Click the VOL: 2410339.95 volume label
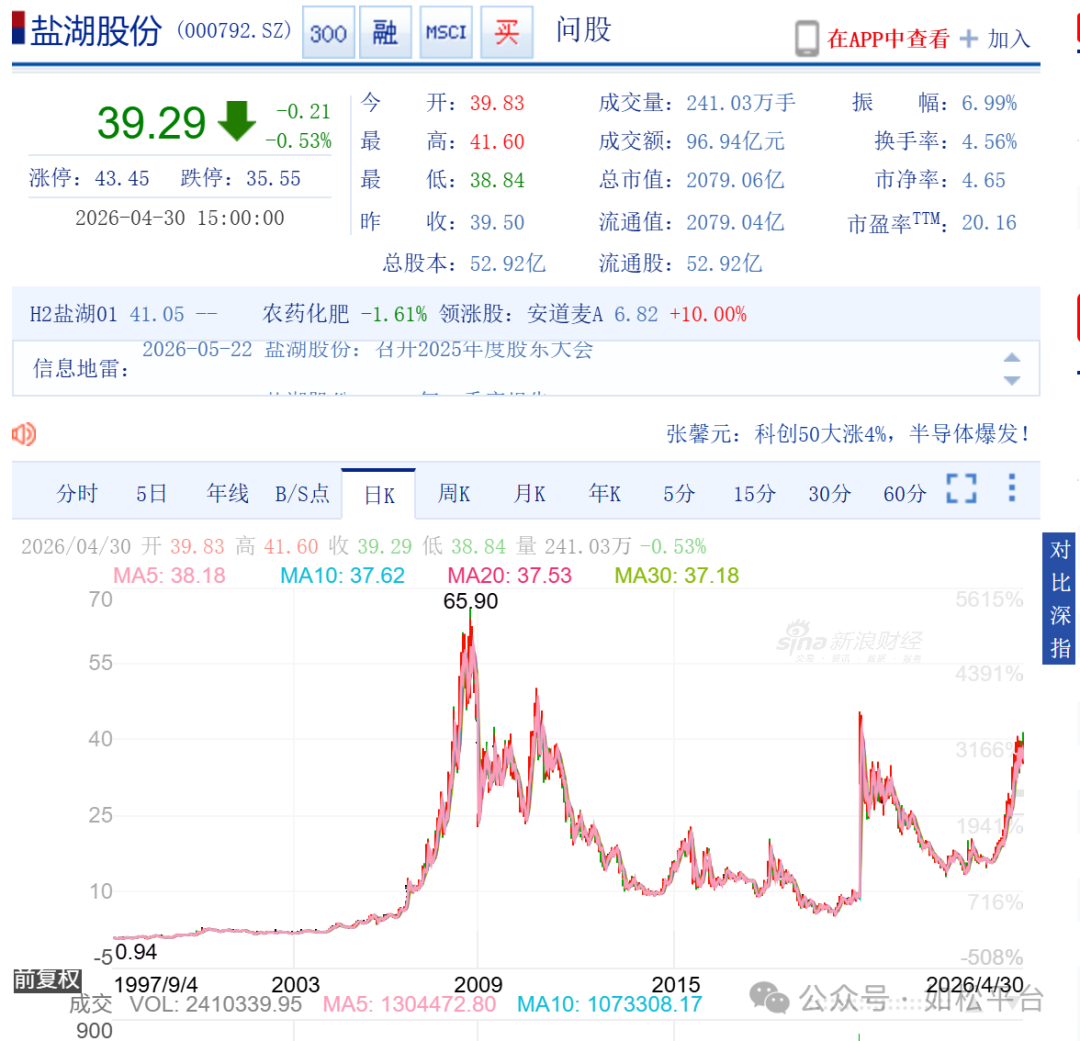Viewport: 1080px width, 1041px height. [216, 1004]
